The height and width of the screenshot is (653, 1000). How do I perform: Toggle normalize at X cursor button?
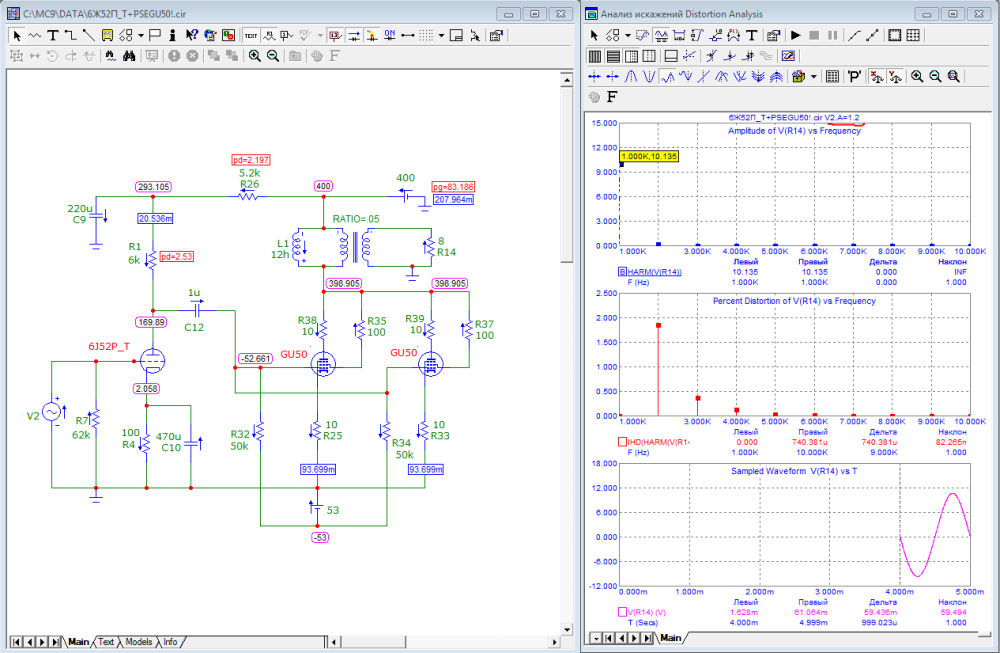pos(876,76)
